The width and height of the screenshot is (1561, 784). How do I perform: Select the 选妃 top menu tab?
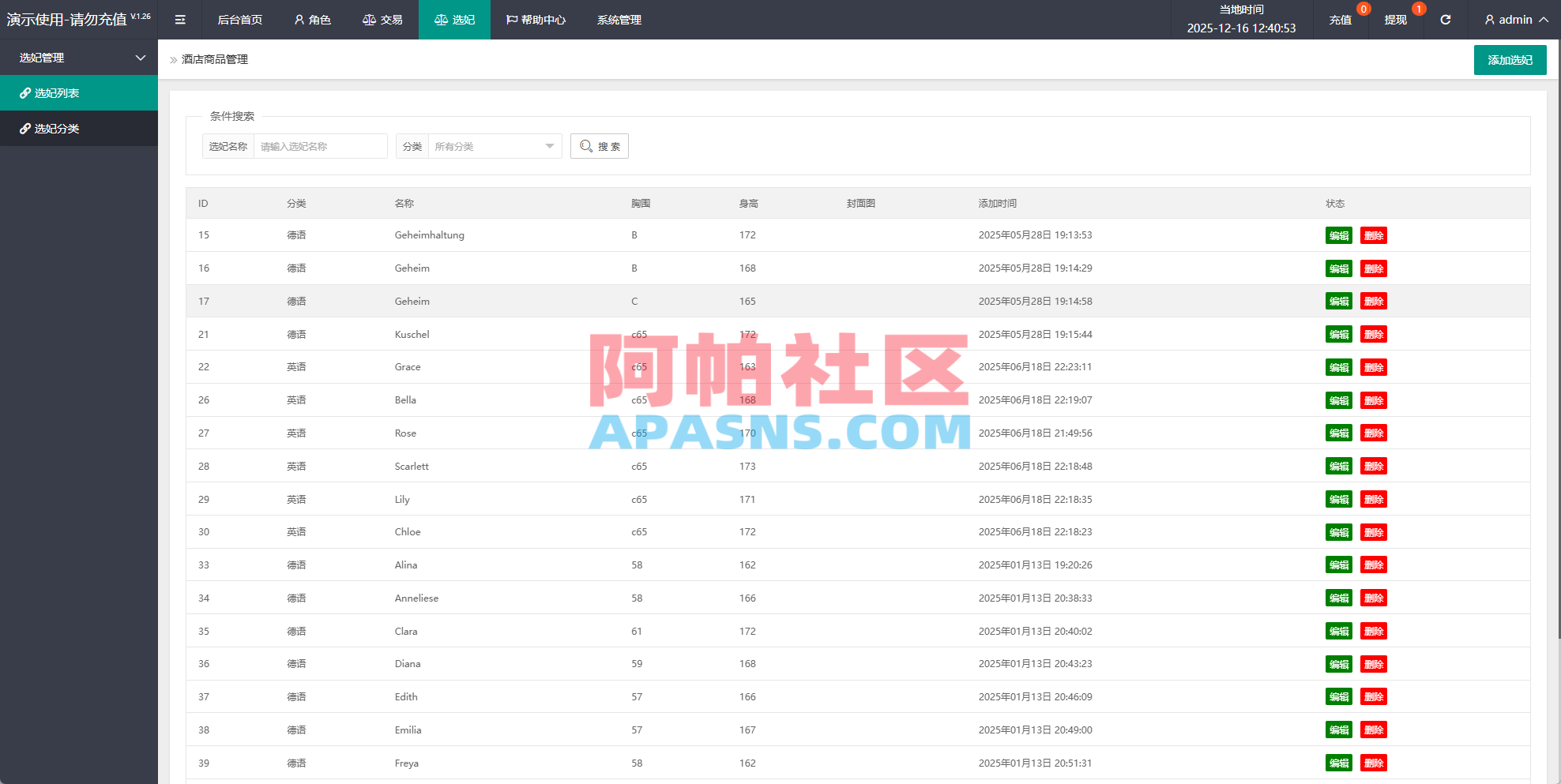click(x=454, y=20)
